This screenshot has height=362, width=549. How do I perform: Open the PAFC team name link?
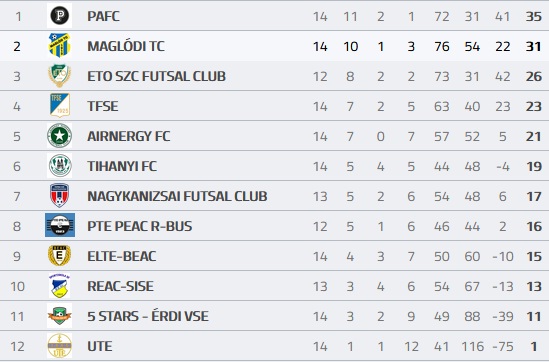(103, 16)
